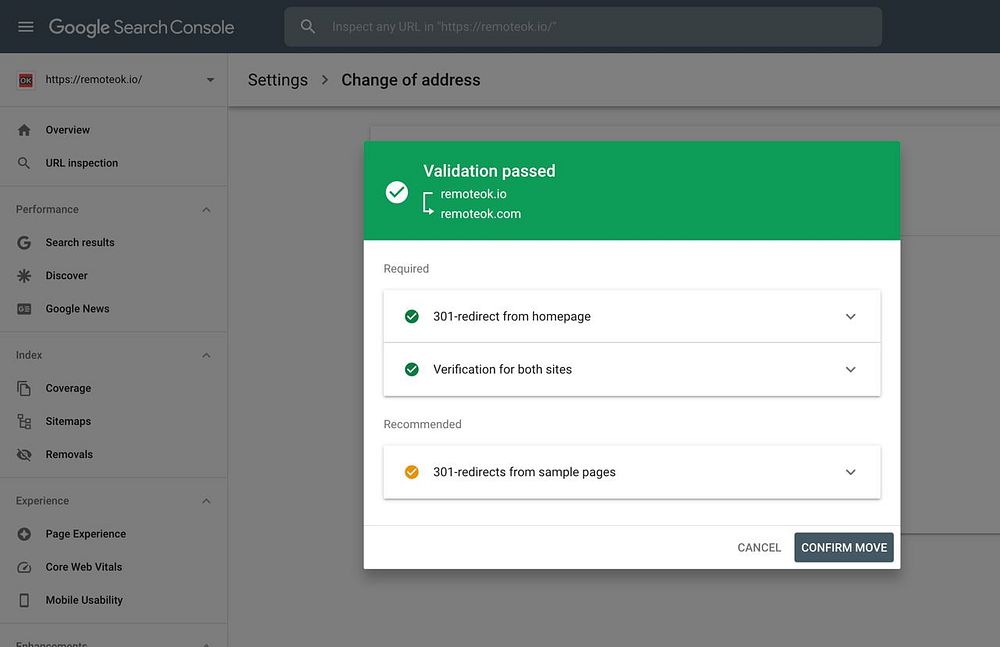Collapse the Index section
This screenshot has height=647, width=1000.
pos(206,355)
